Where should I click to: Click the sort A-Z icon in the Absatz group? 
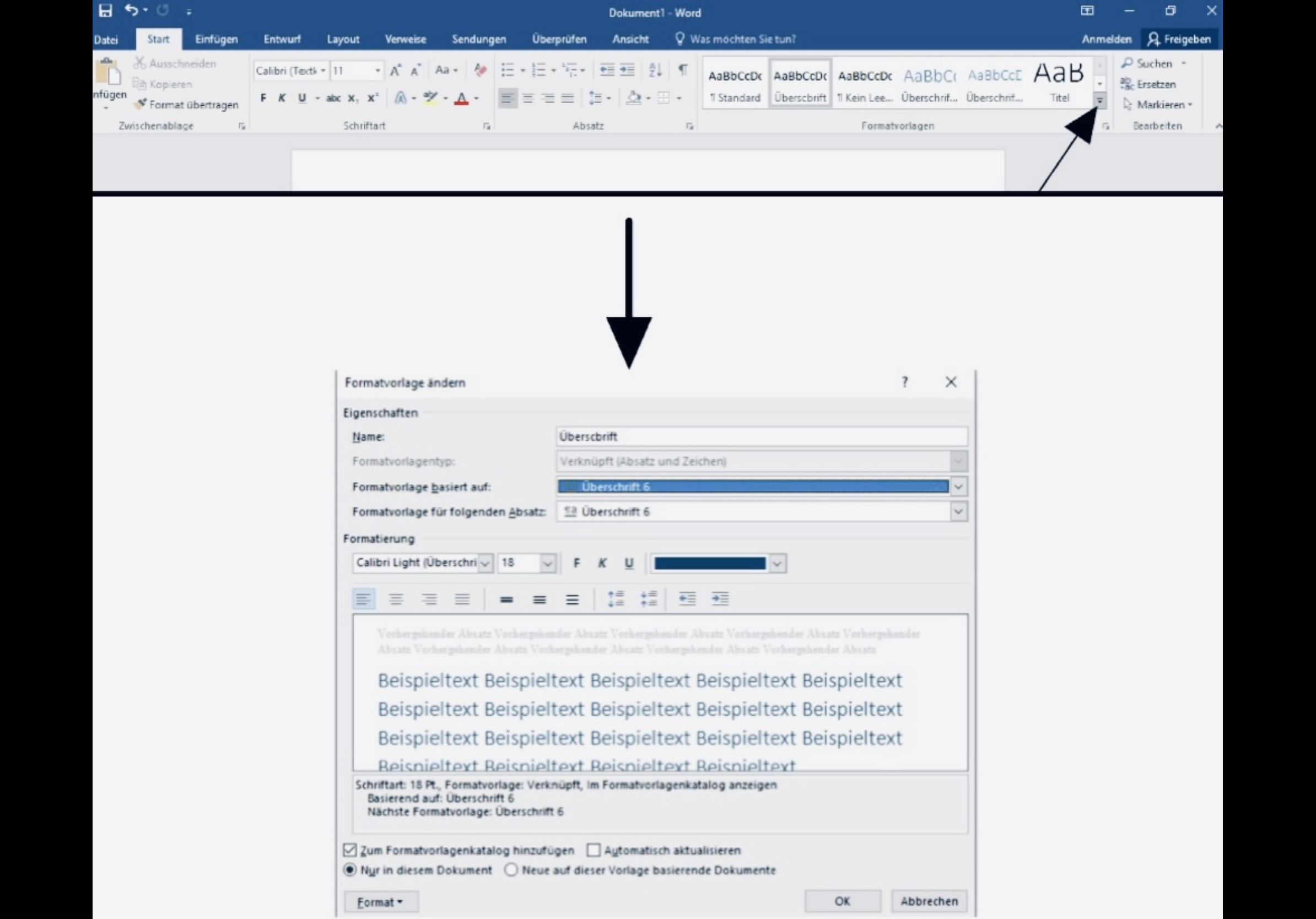655,70
